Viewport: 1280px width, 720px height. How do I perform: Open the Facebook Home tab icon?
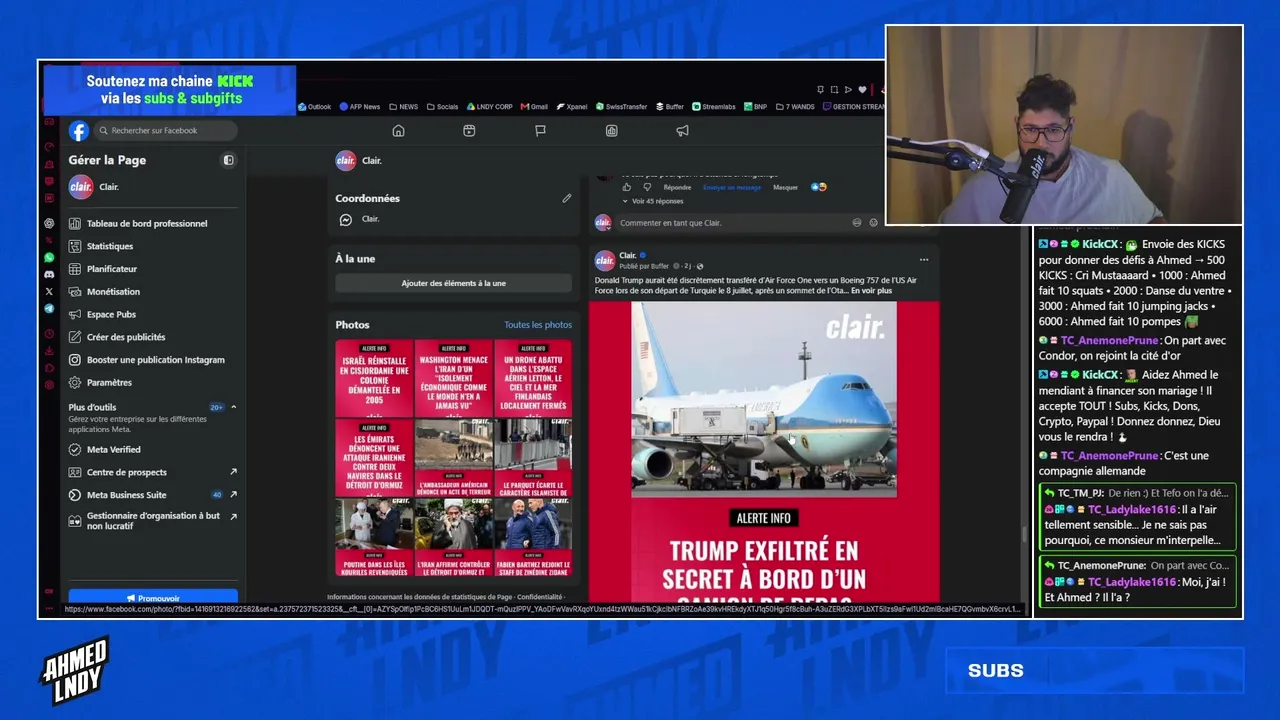[x=398, y=131]
